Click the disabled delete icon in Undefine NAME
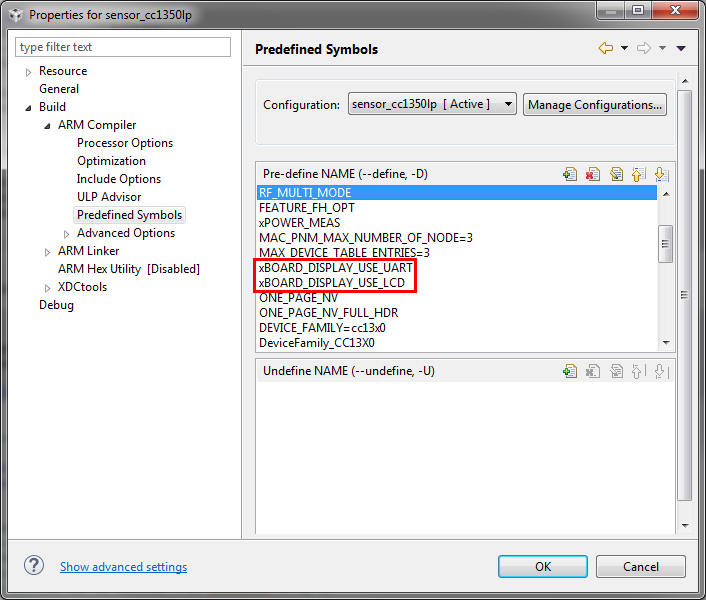Image resolution: width=706 pixels, height=600 pixels. coord(593,371)
